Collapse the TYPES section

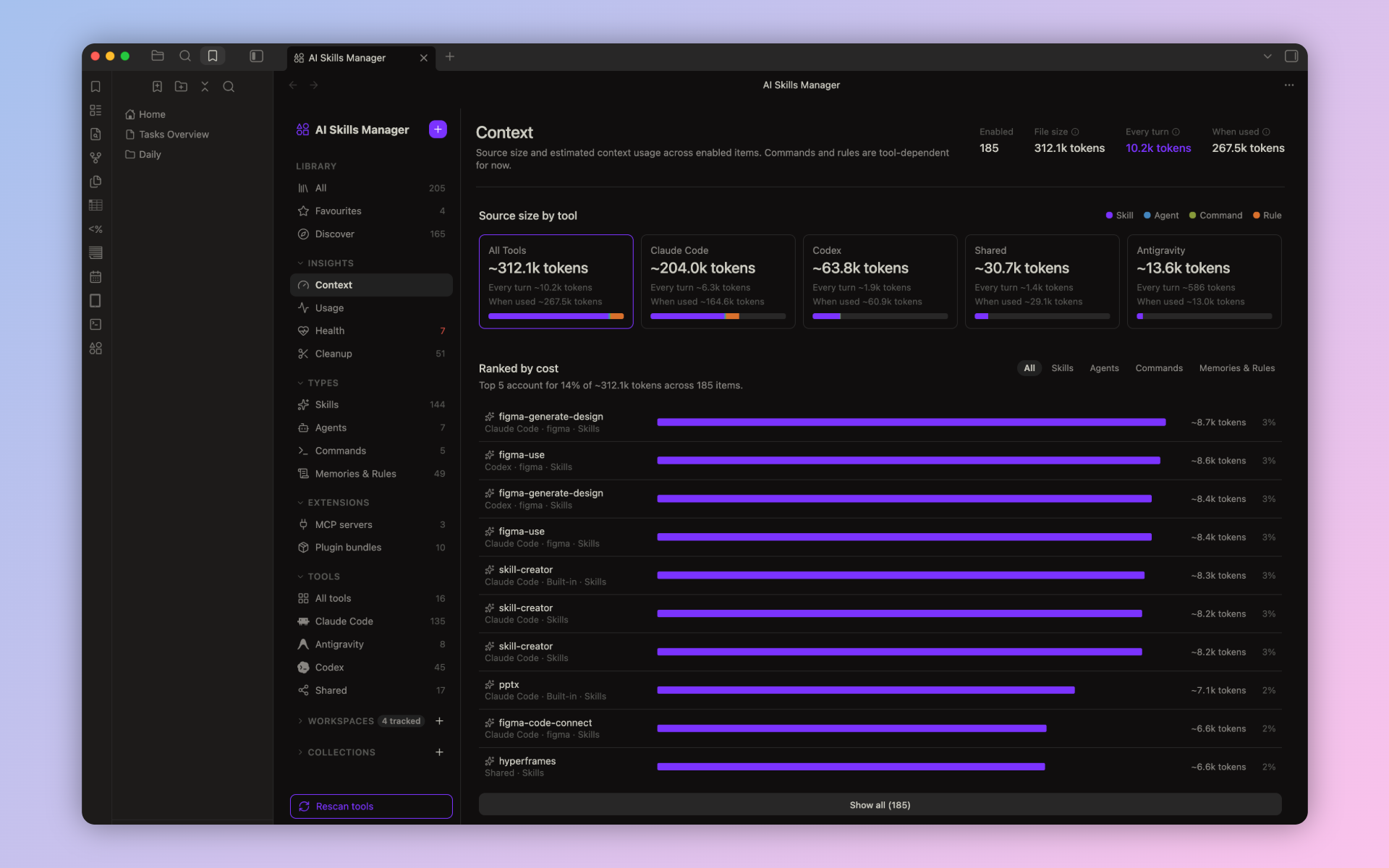318,383
